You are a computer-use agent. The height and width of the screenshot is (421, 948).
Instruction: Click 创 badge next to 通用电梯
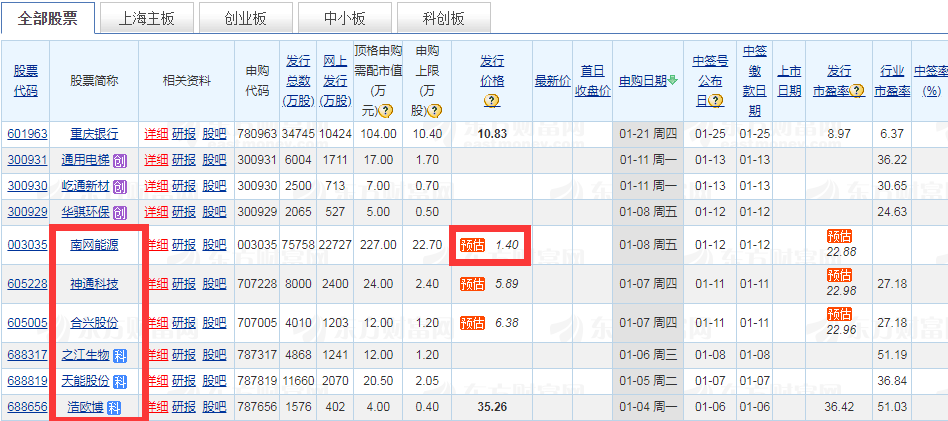pyautogui.click(x=119, y=160)
